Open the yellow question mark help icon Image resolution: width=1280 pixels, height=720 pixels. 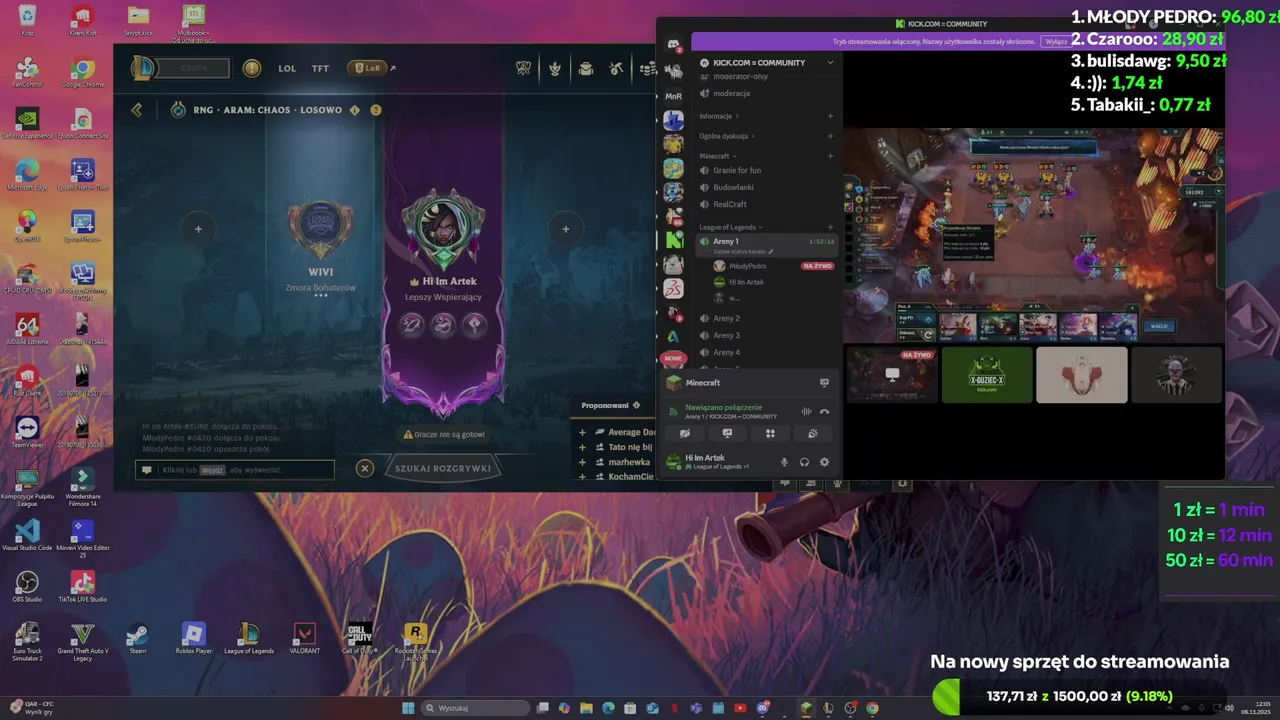point(376,110)
